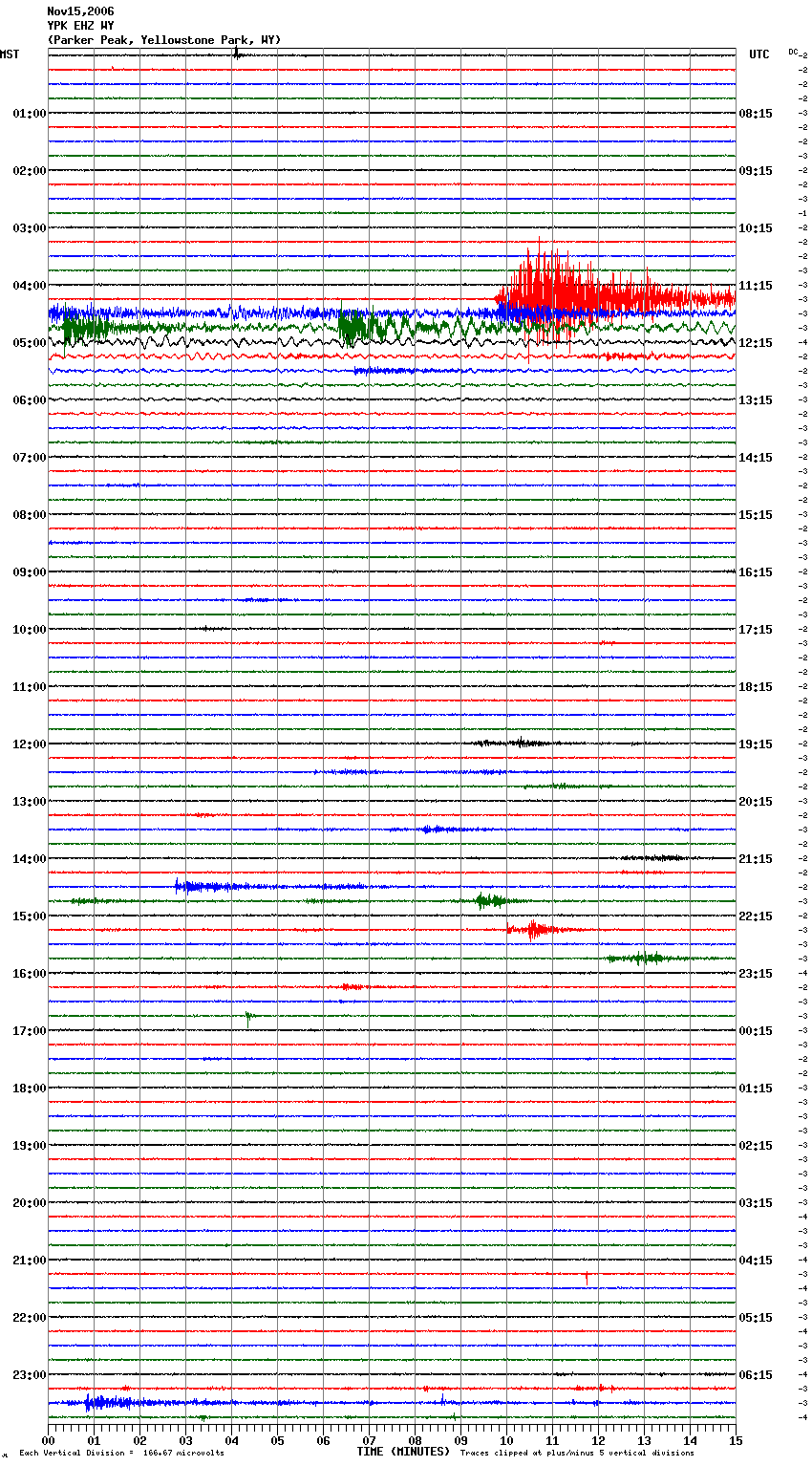Click the bottom-axis minute tick label "00"

click(48, 1440)
